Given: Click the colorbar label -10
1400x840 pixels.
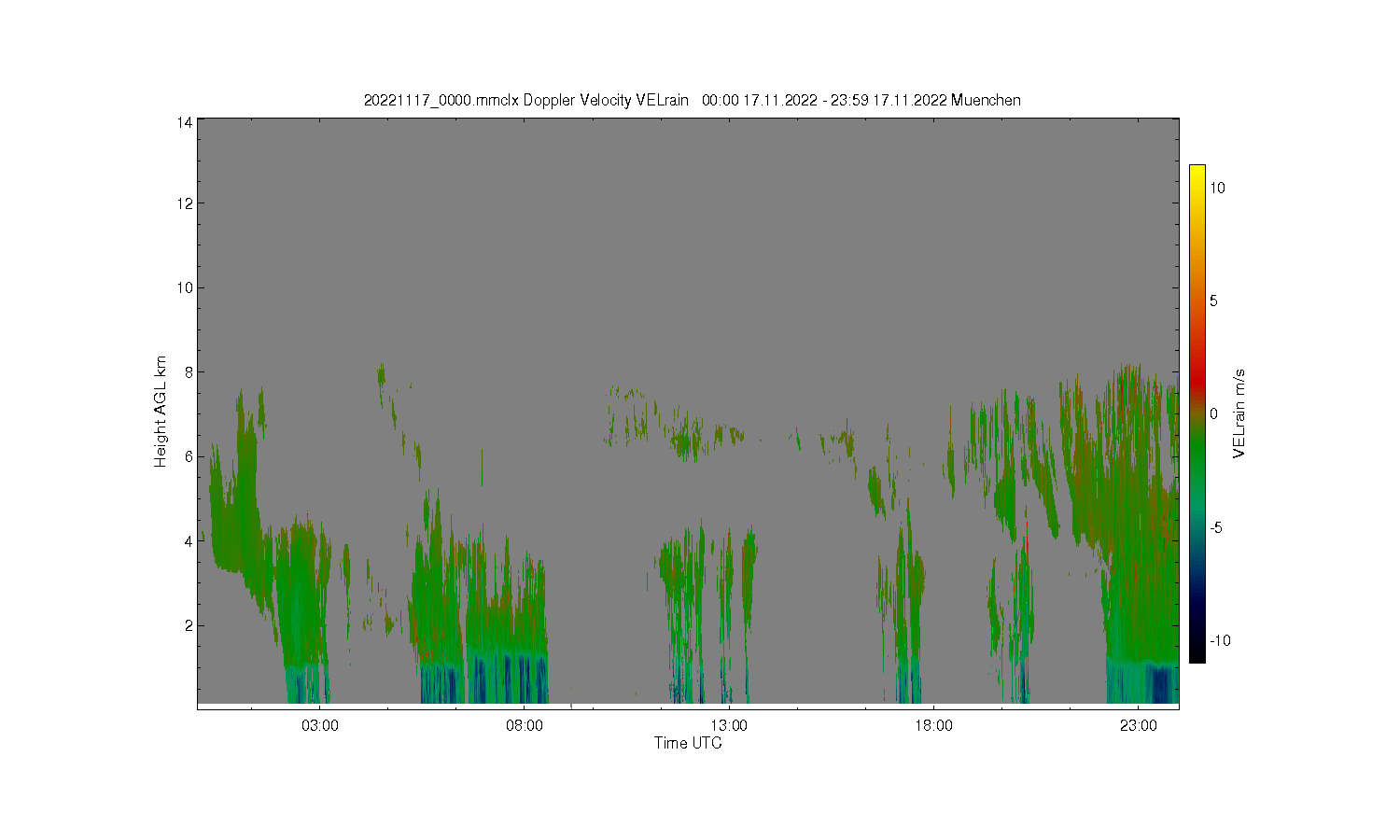Looking at the screenshot, I should (1220, 640).
